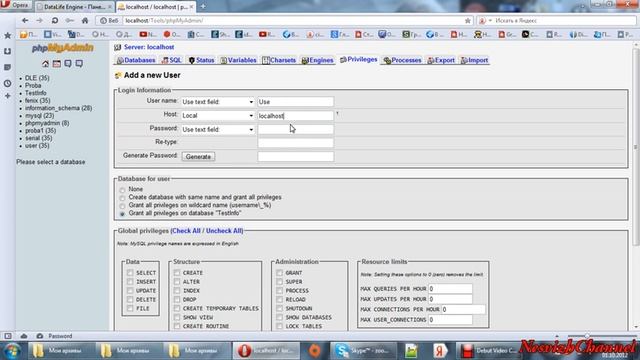Click the Generate password button
The height and width of the screenshot is (360, 640).
[x=198, y=157]
